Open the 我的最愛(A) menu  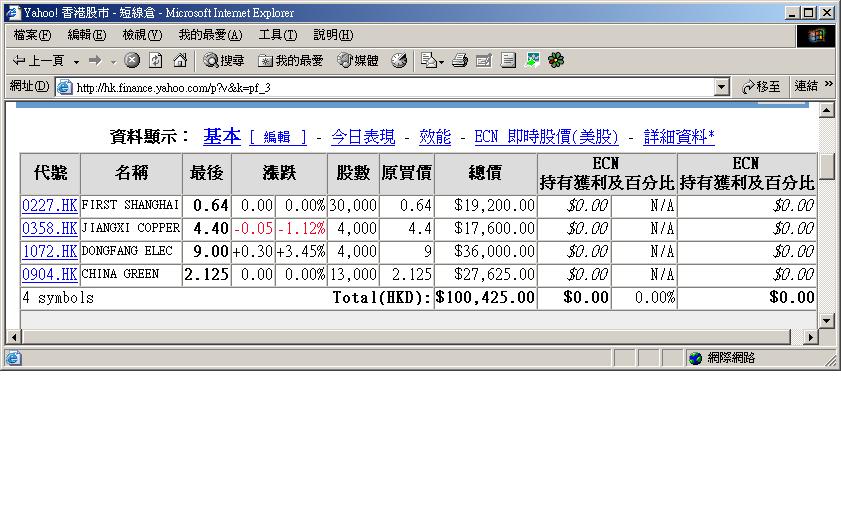[210, 35]
